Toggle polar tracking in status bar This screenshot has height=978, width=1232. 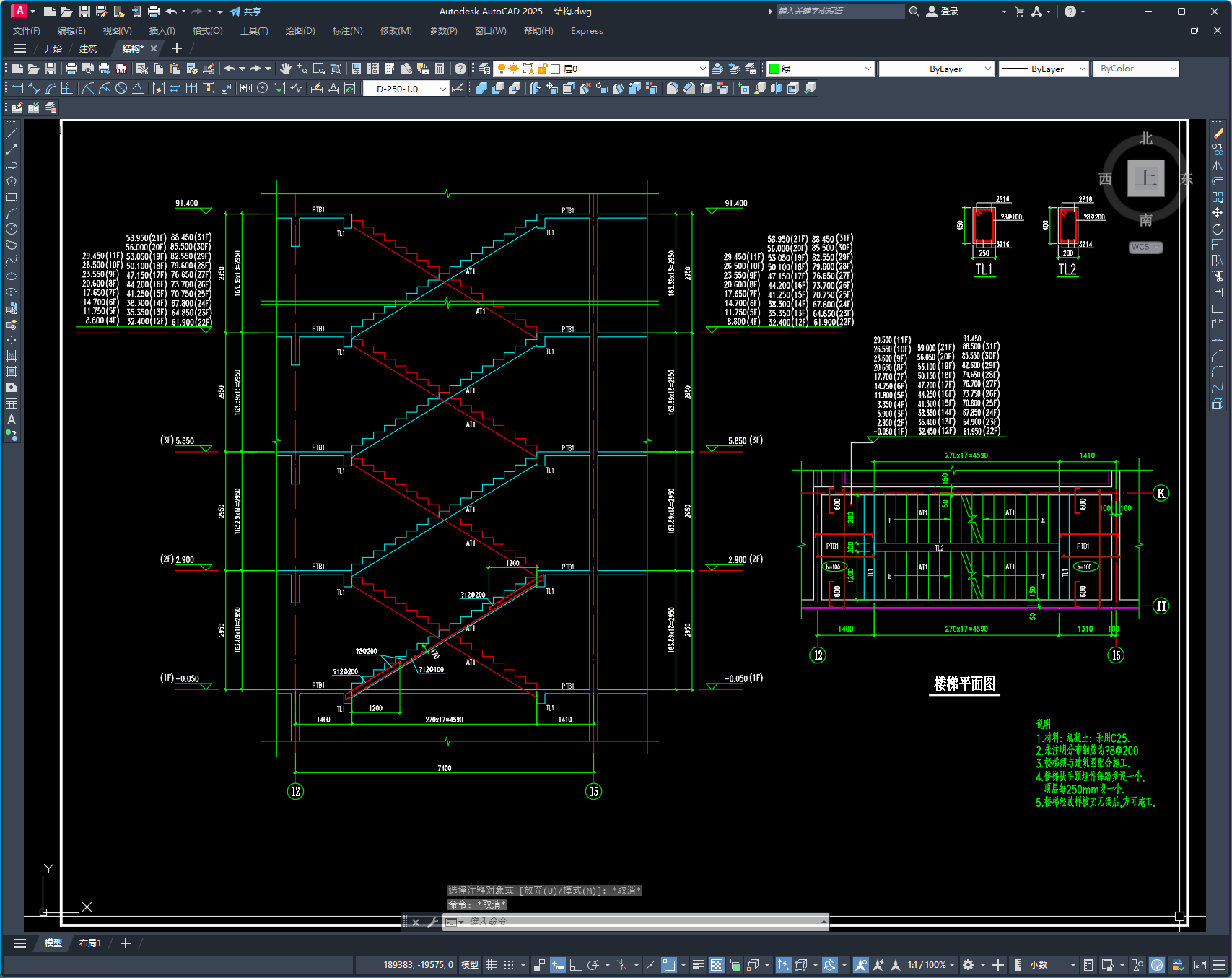point(593,965)
